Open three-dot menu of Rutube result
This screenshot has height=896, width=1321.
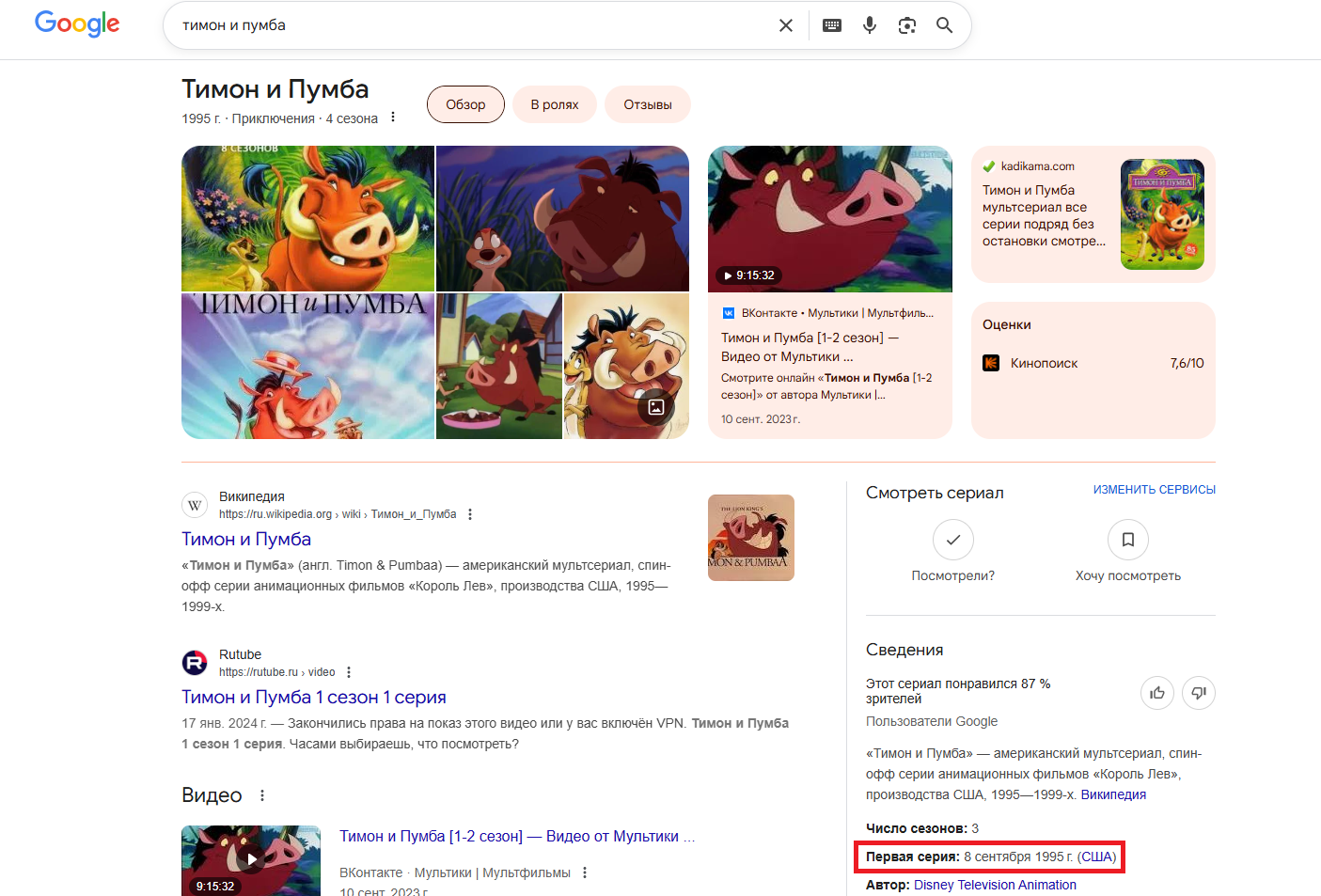tap(349, 672)
